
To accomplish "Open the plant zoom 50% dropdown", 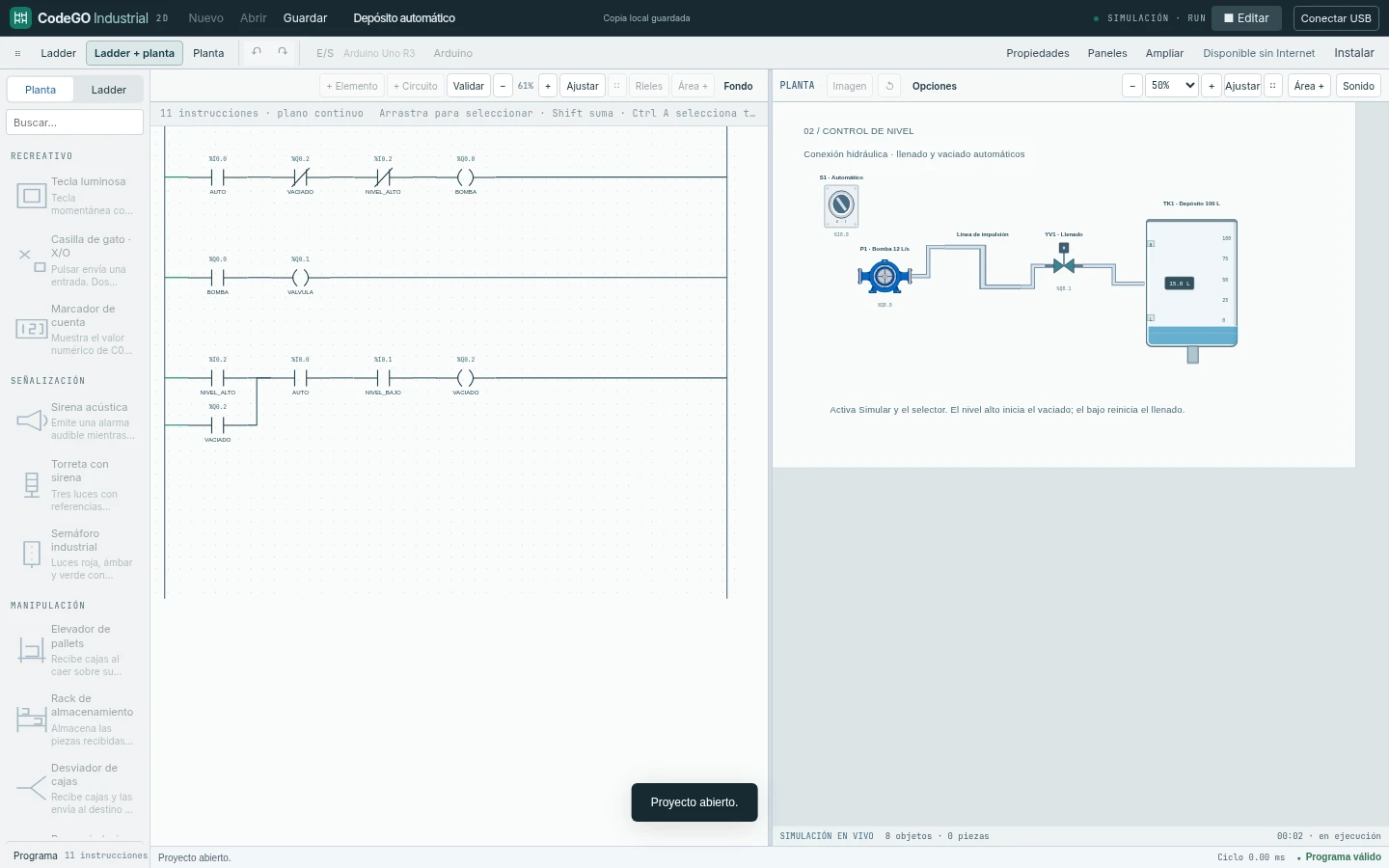I will 1172,86.
